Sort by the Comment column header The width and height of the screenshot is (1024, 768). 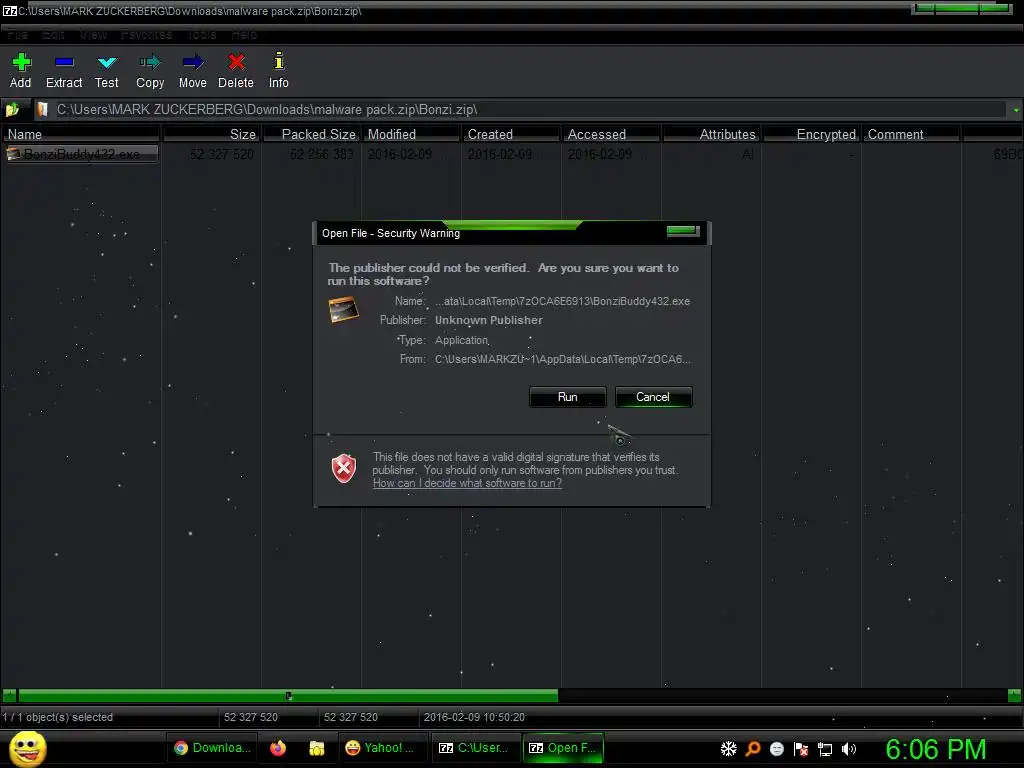tap(911, 134)
